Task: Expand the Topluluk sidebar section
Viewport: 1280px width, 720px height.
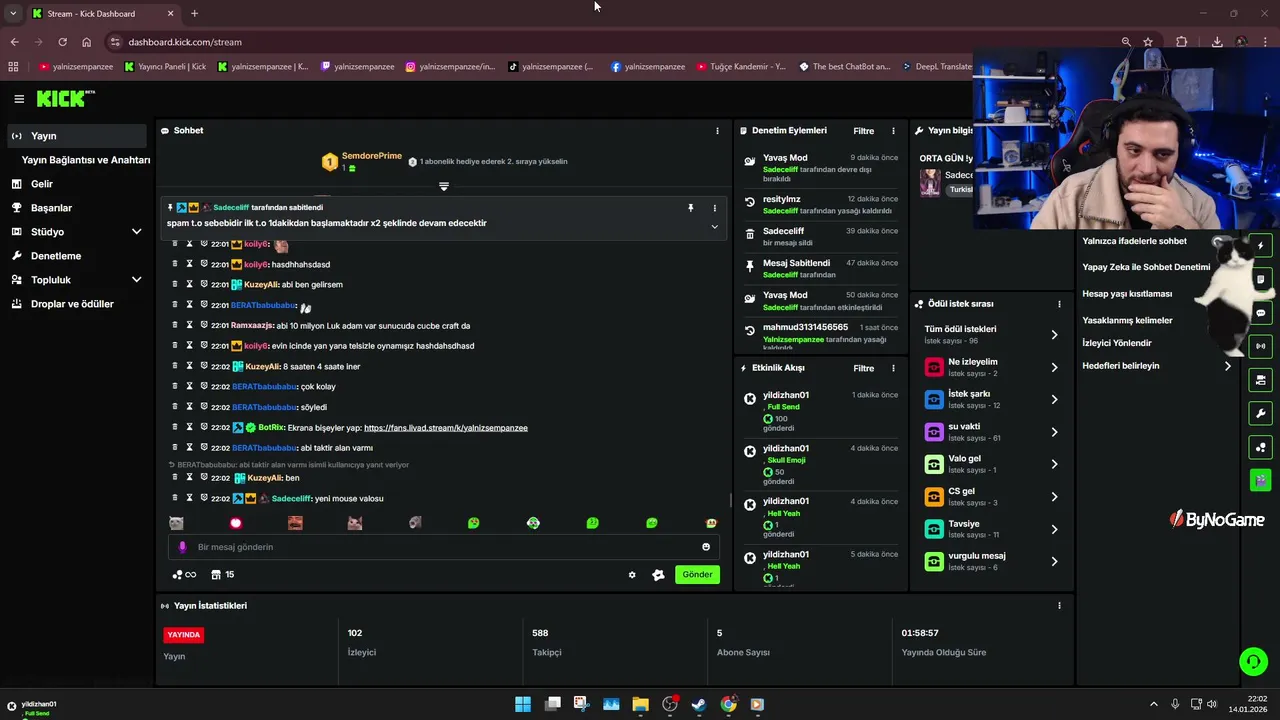Action: tap(137, 280)
